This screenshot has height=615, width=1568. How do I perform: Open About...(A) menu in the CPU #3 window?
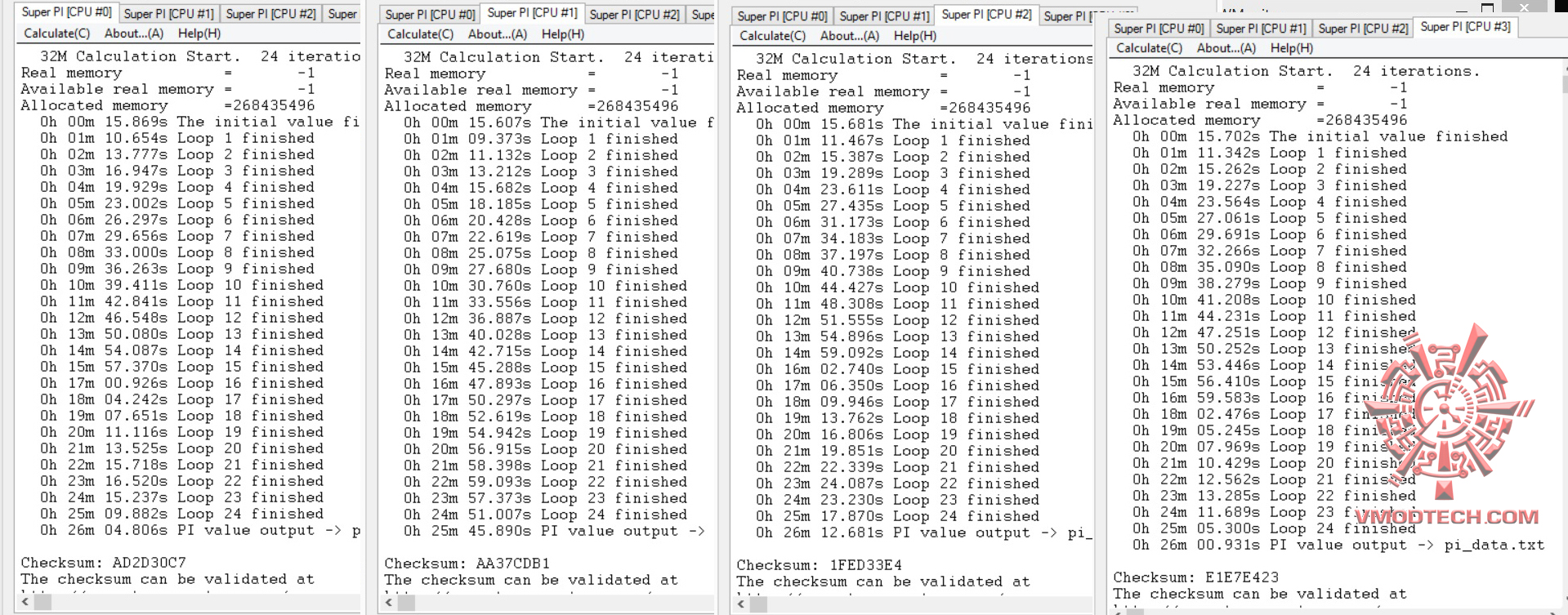(1226, 48)
